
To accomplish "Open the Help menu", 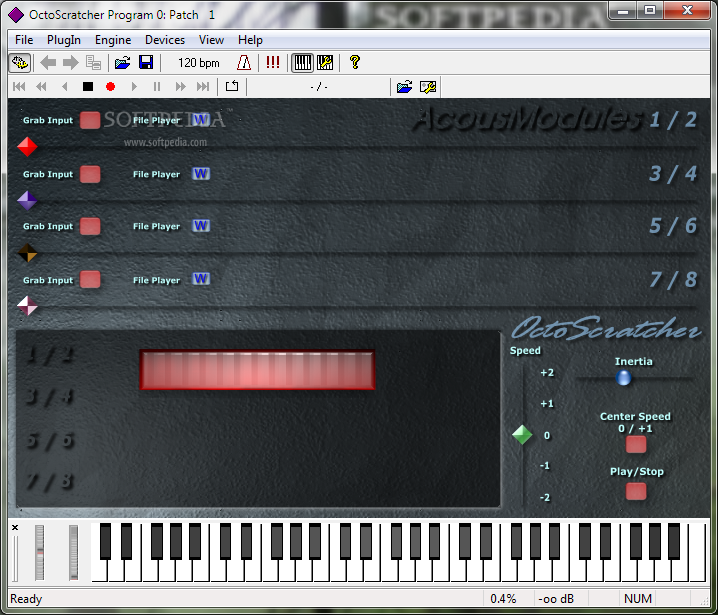I will coord(250,40).
